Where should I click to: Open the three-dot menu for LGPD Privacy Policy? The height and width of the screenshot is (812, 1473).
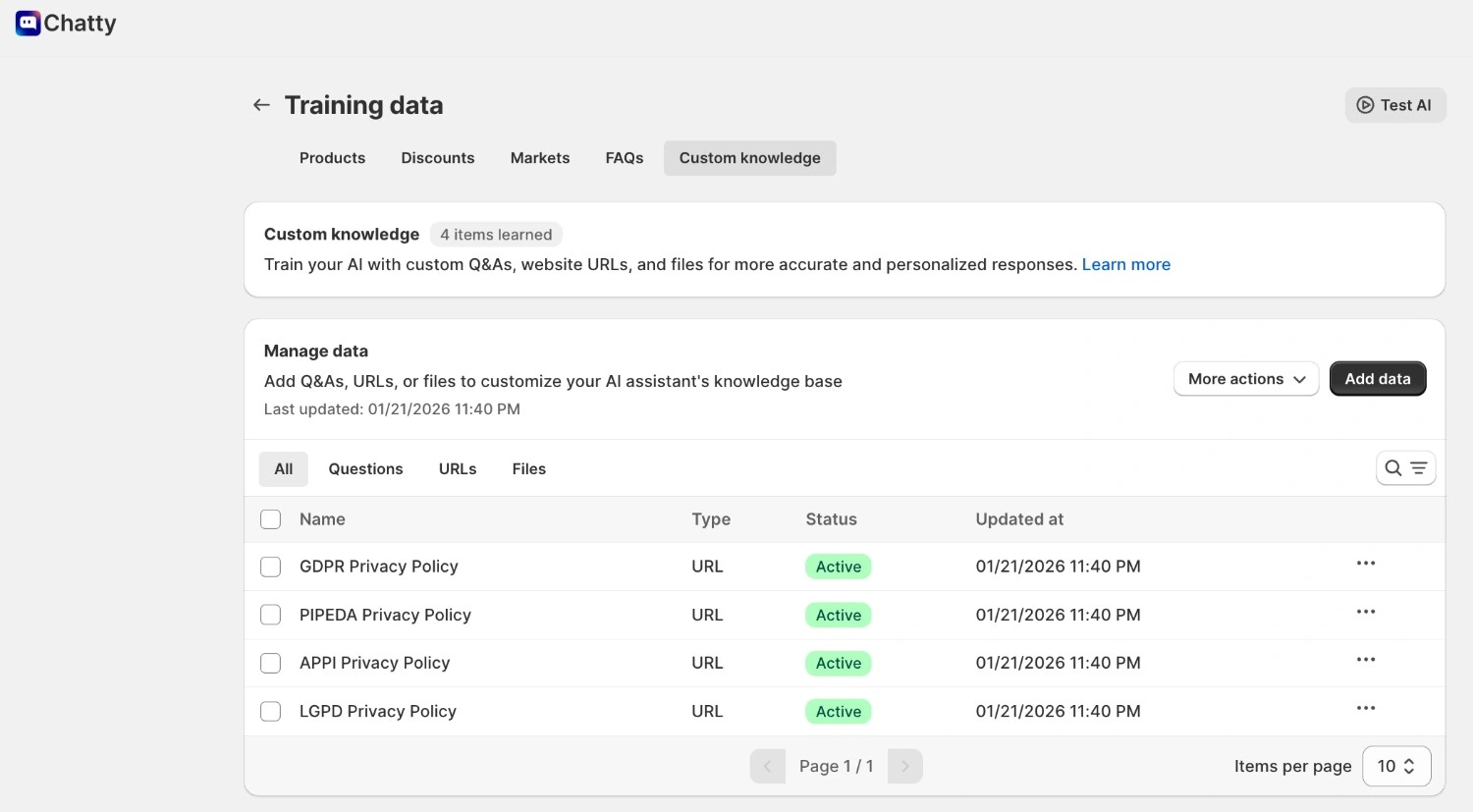click(1365, 708)
